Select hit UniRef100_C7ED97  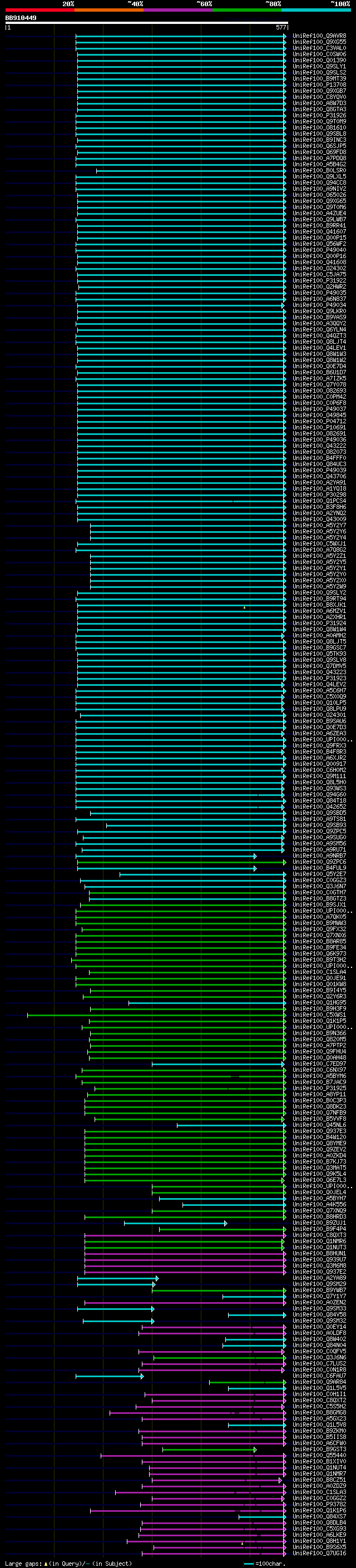coord(319,1064)
